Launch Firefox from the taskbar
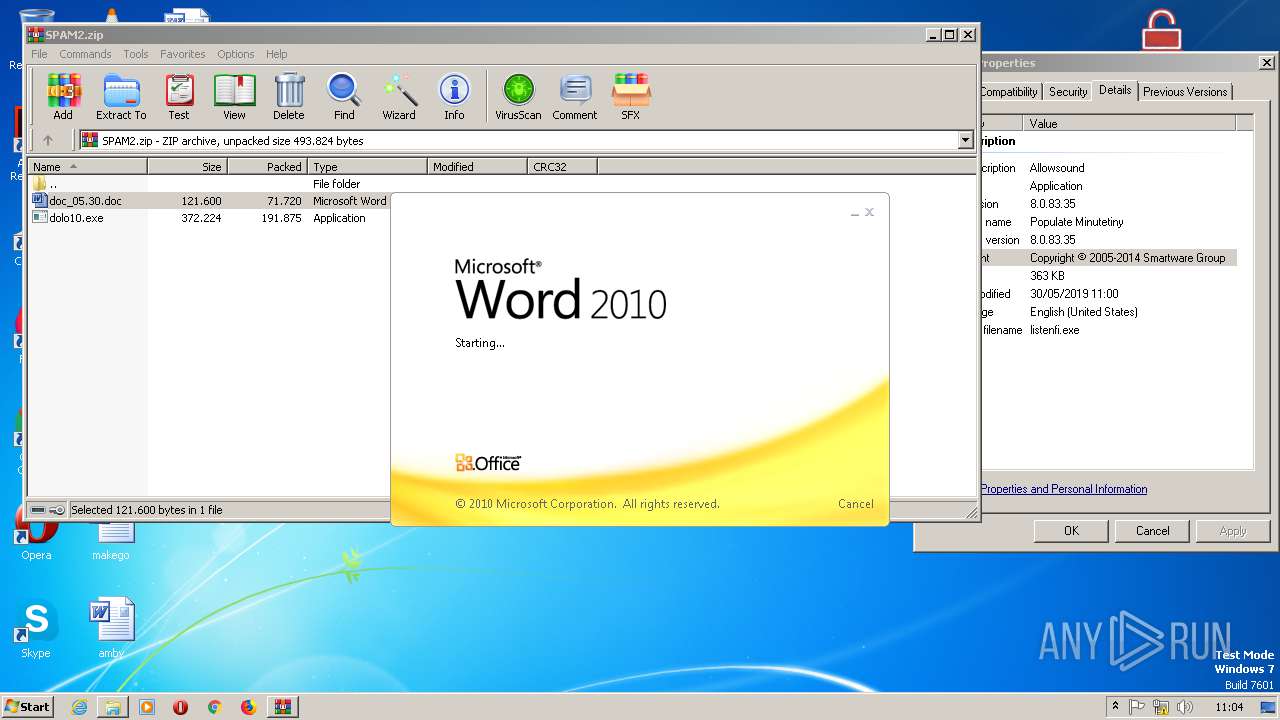Screen dimensions: 1280x720 [248, 707]
